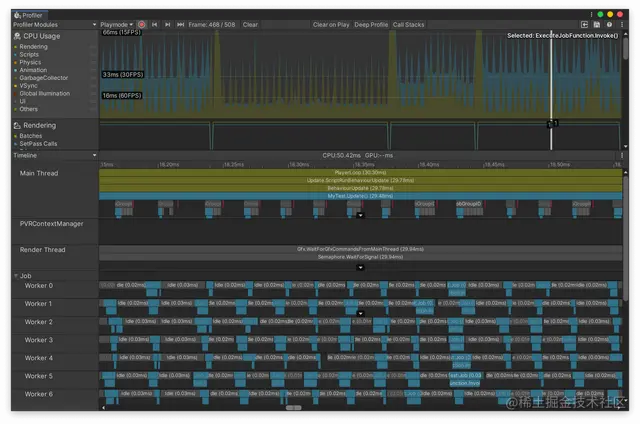The width and height of the screenshot is (640, 424).
Task: Click the Clear button
Action: coord(250,24)
